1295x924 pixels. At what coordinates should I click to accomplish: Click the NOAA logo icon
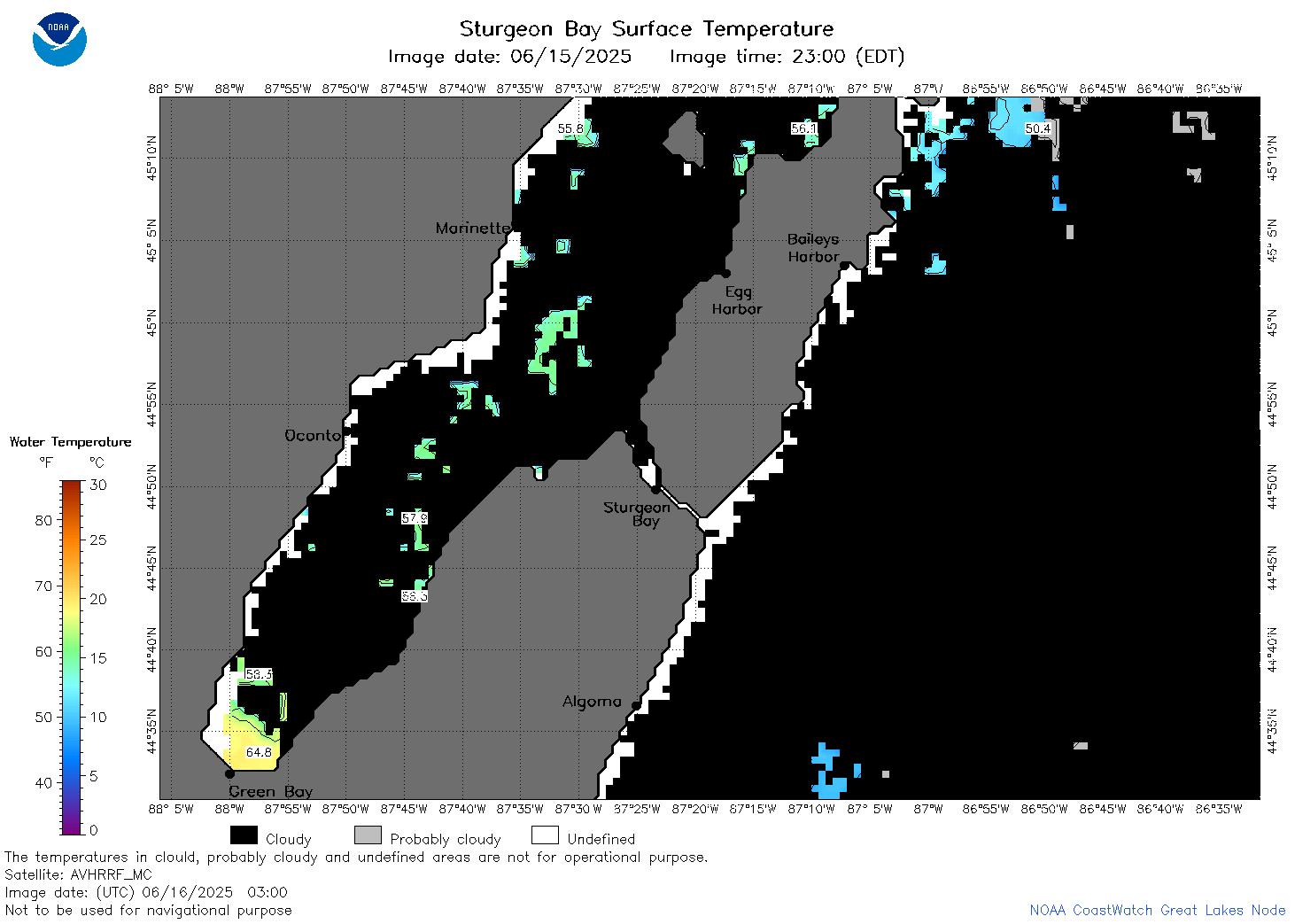(59, 40)
